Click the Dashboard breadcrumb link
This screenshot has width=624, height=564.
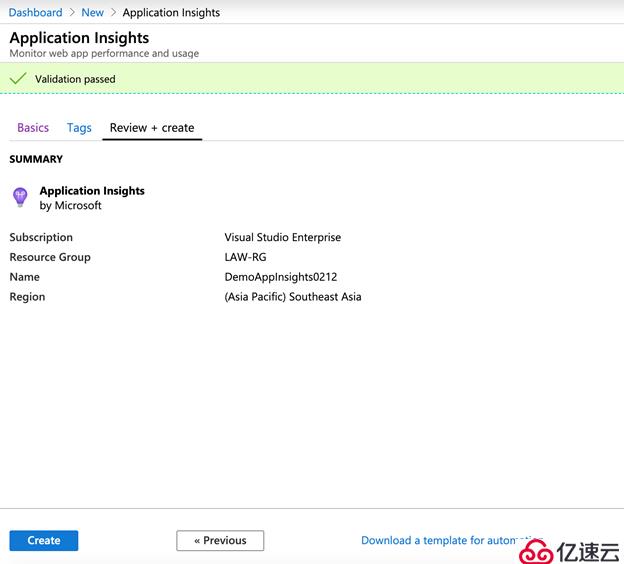pyautogui.click(x=35, y=13)
